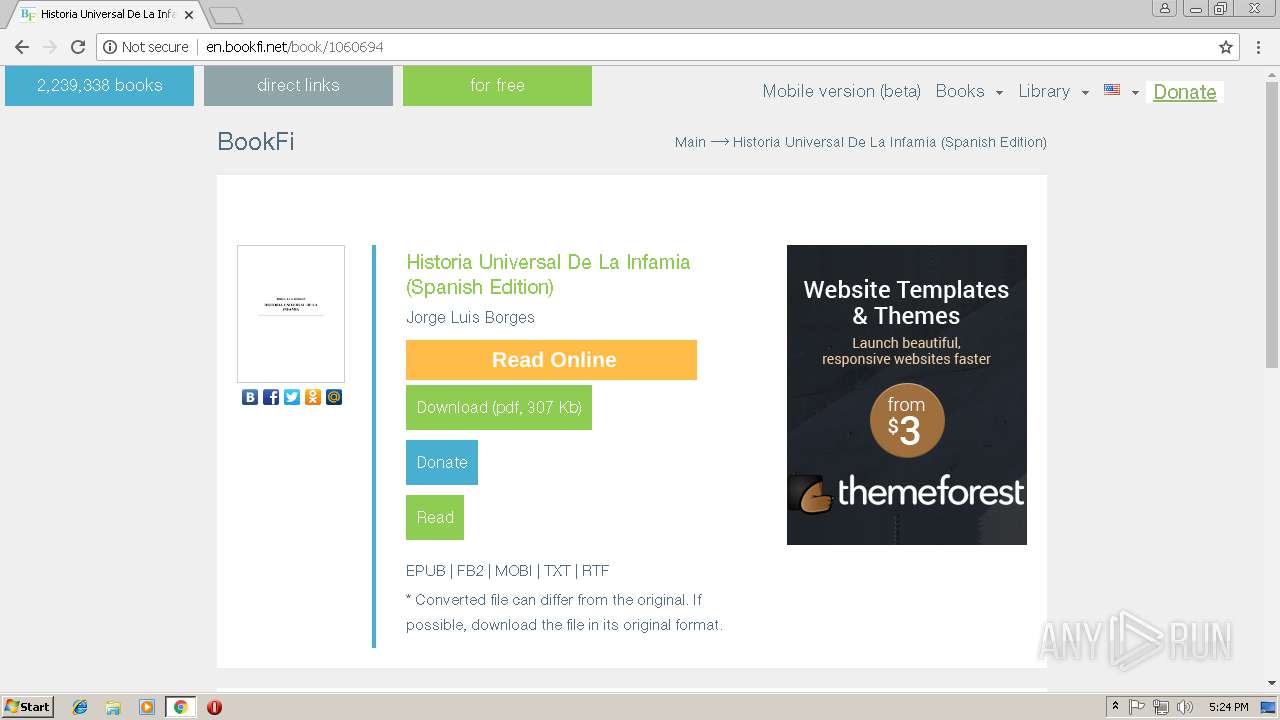Image resolution: width=1280 pixels, height=720 pixels.
Task: Click the scrollbar down arrow
Action: pos(1272,683)
